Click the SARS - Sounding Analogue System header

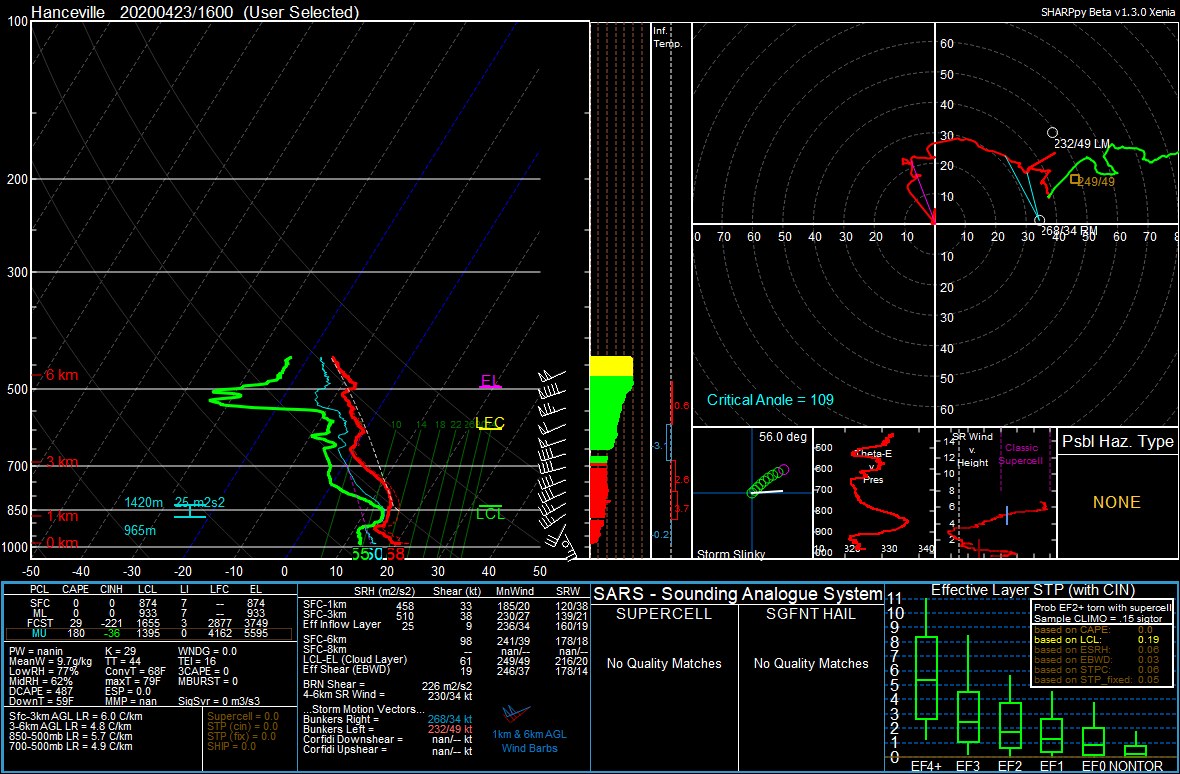(x=738, y=593)
